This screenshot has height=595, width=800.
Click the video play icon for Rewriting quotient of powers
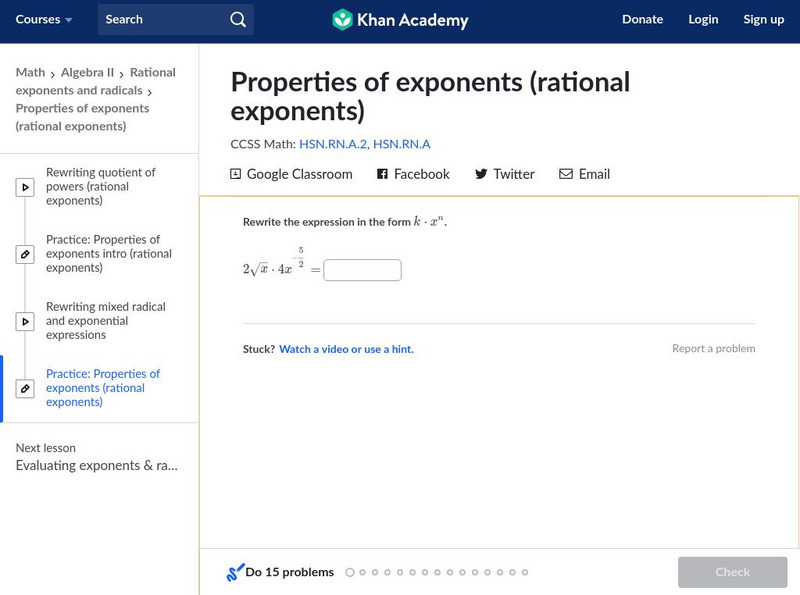point(25,187)
